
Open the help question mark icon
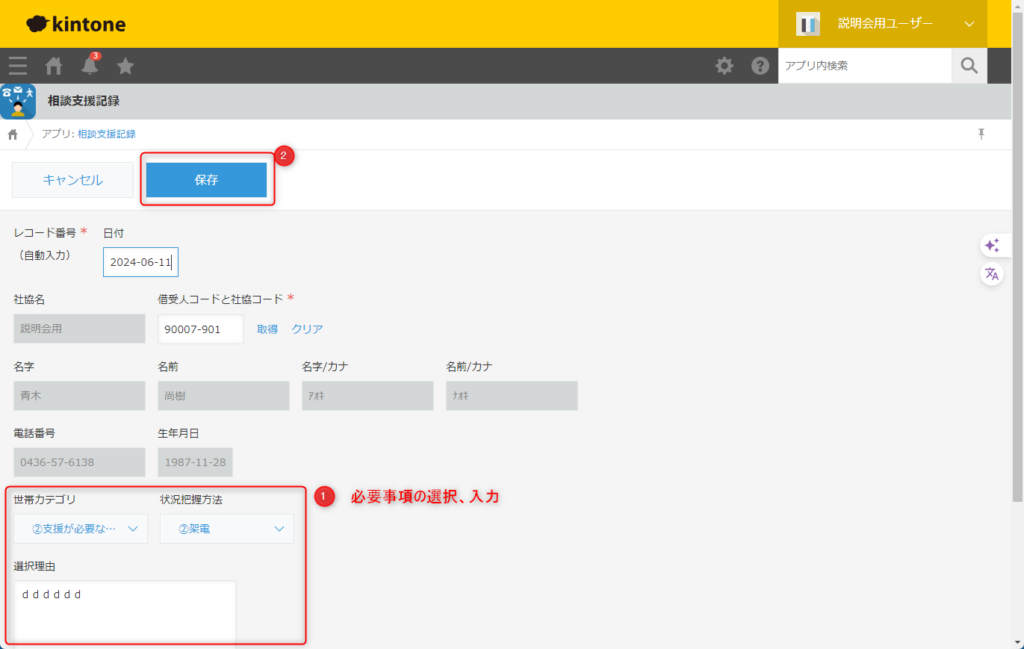pyautogui.click(x=760, y=66)
